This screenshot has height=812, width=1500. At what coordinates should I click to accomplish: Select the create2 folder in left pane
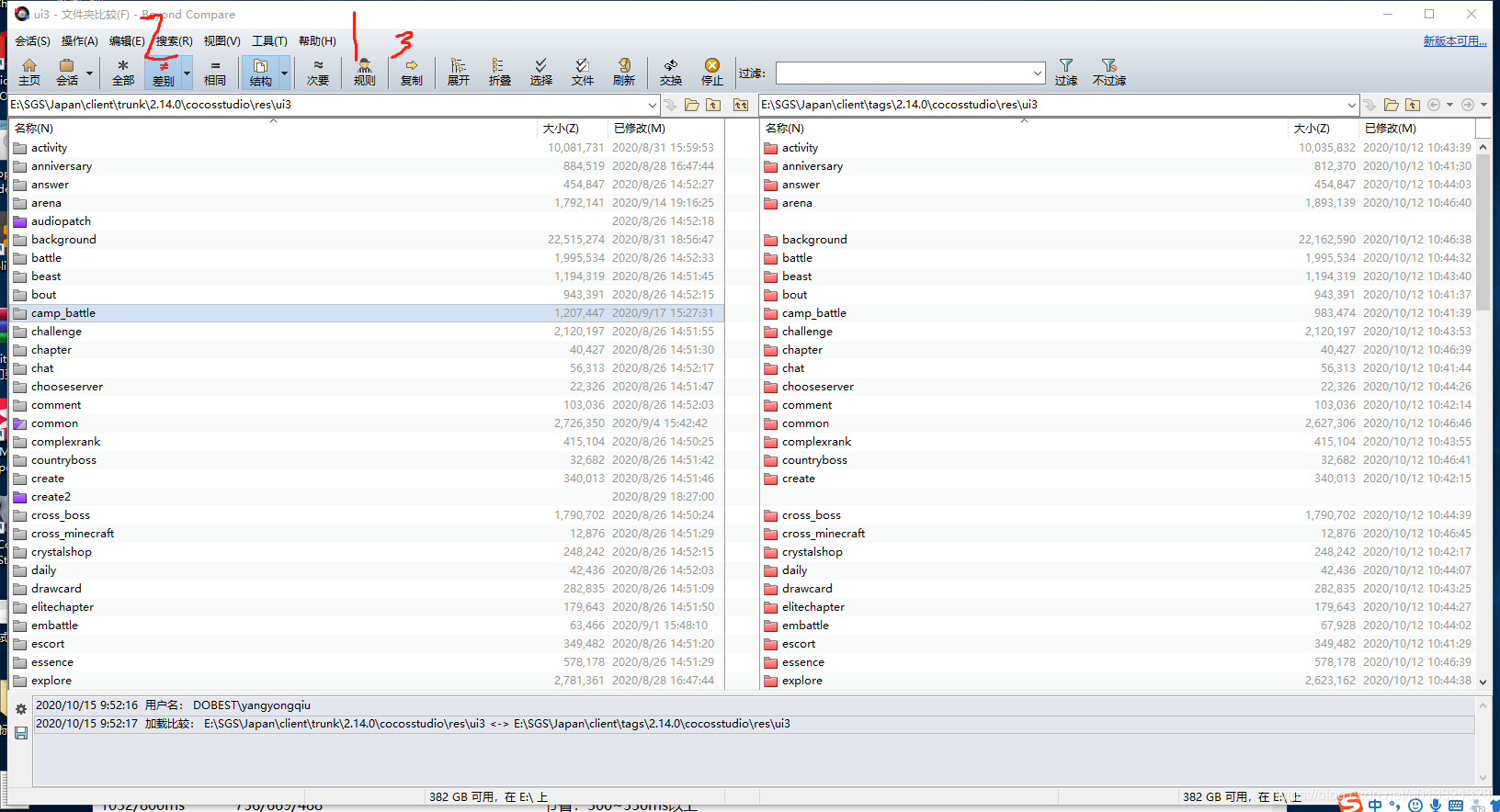point(51,497)
